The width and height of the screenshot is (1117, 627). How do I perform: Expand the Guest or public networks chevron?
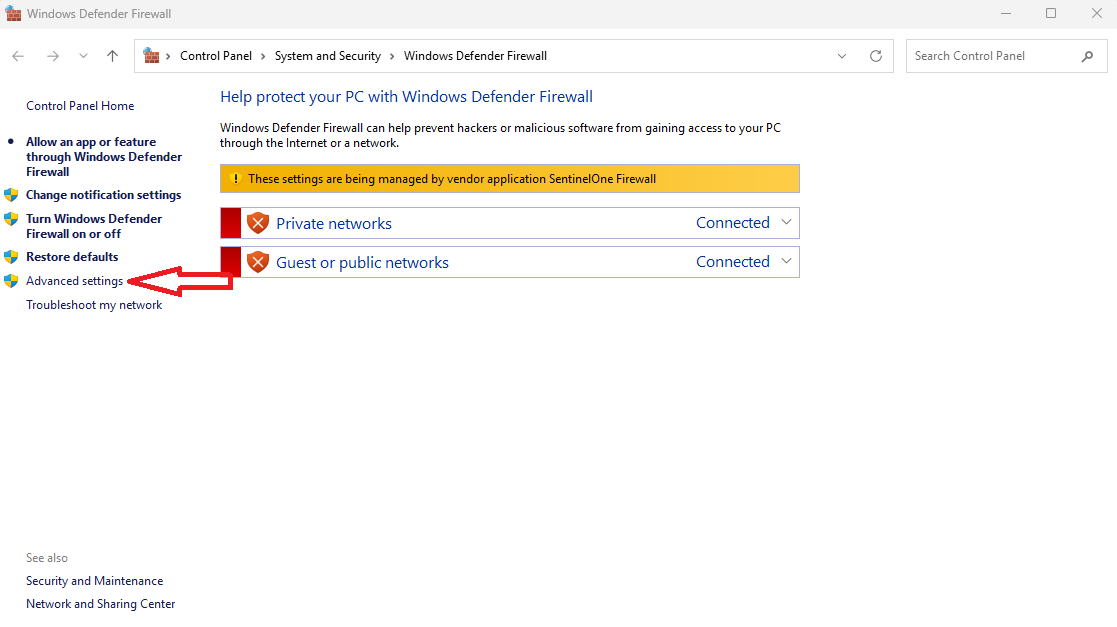pos(786,262)
